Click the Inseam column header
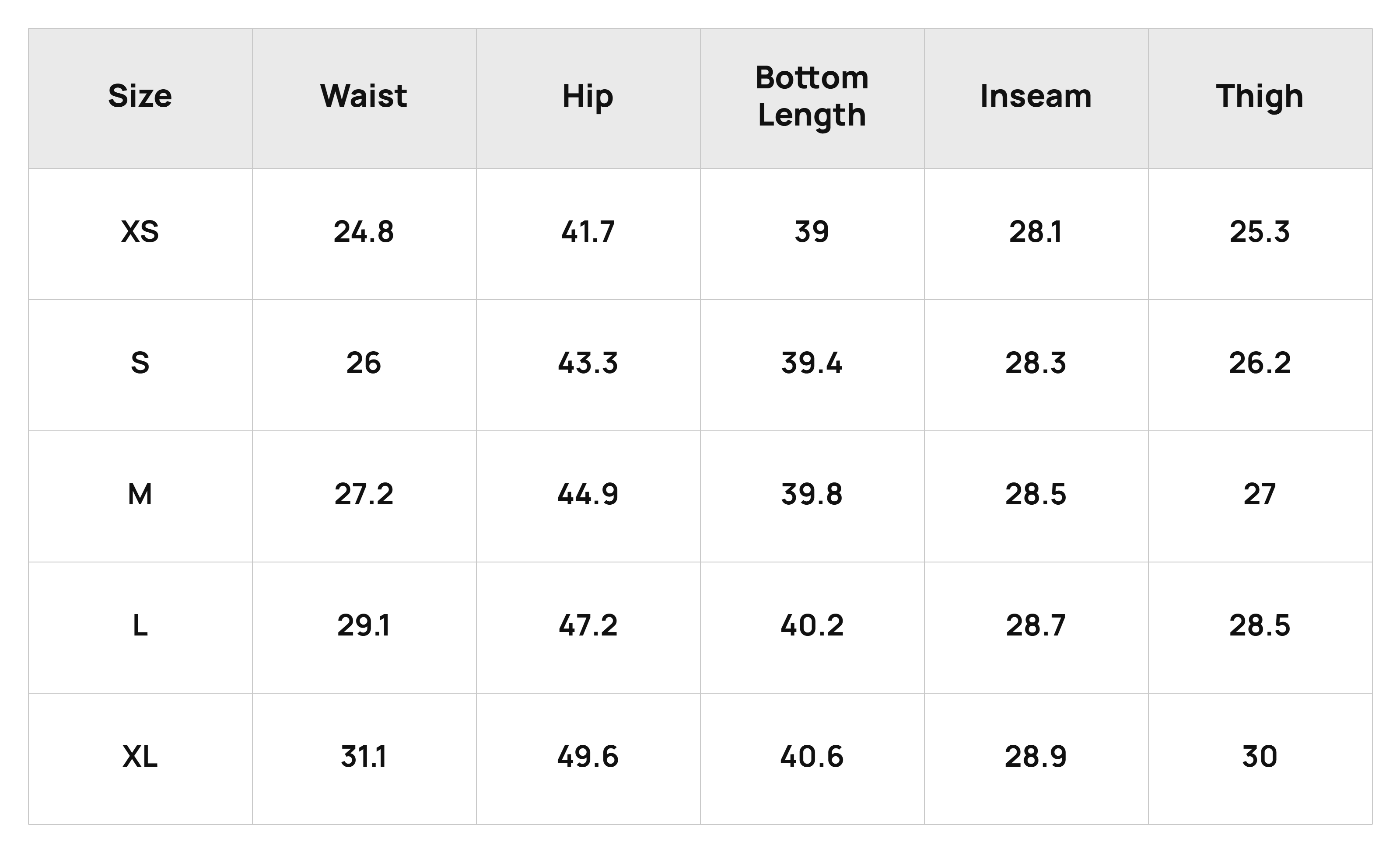This screenshot has width=1400, height=852. click(x=1036, y=98)
